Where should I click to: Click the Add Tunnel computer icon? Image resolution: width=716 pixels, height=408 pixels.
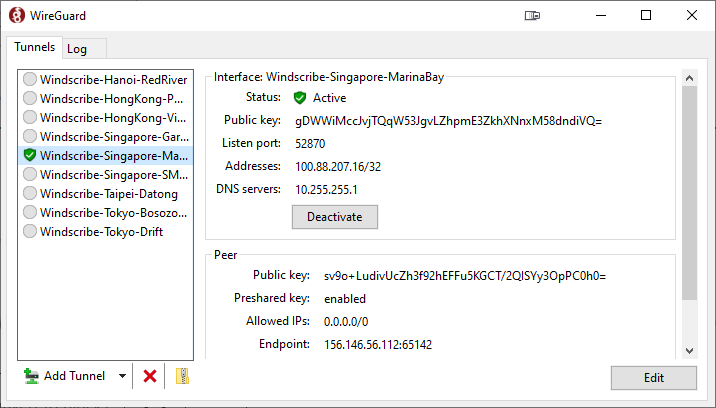pyautogui.click(x=31, y=376)
